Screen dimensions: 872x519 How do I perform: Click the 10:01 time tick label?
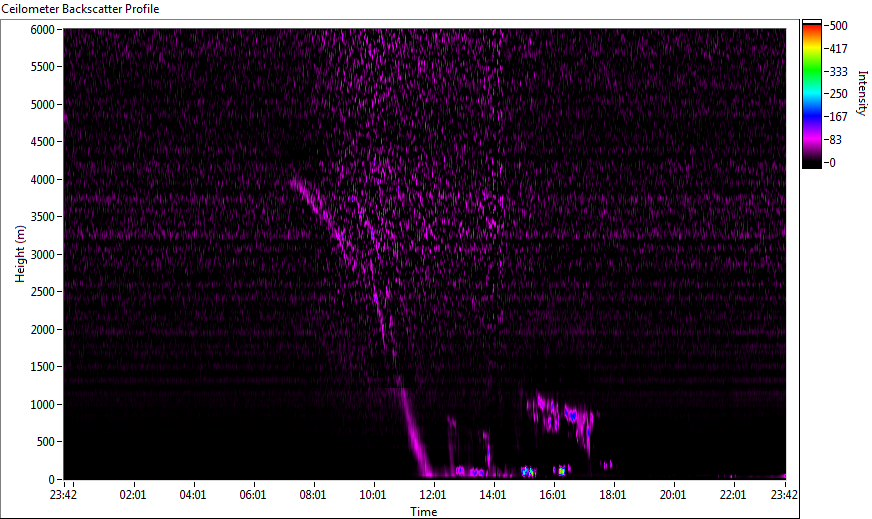tap(373, 495)
